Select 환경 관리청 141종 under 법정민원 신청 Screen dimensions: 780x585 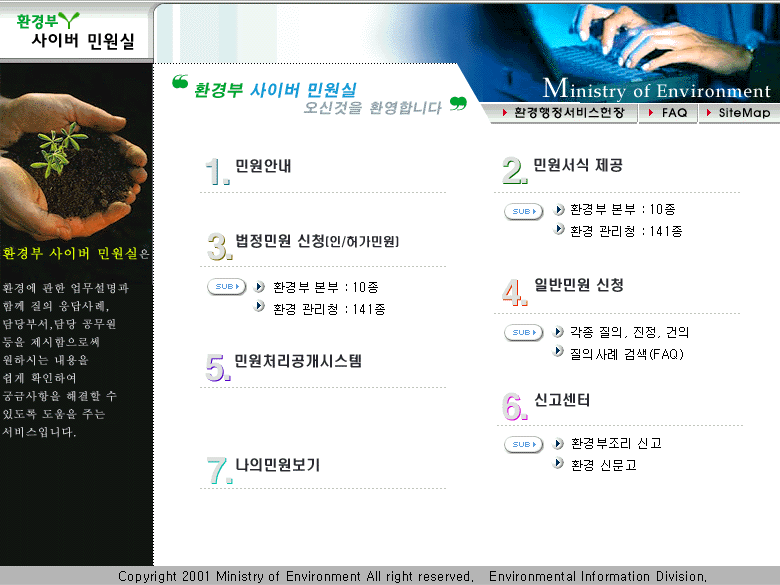coord(328,309)
